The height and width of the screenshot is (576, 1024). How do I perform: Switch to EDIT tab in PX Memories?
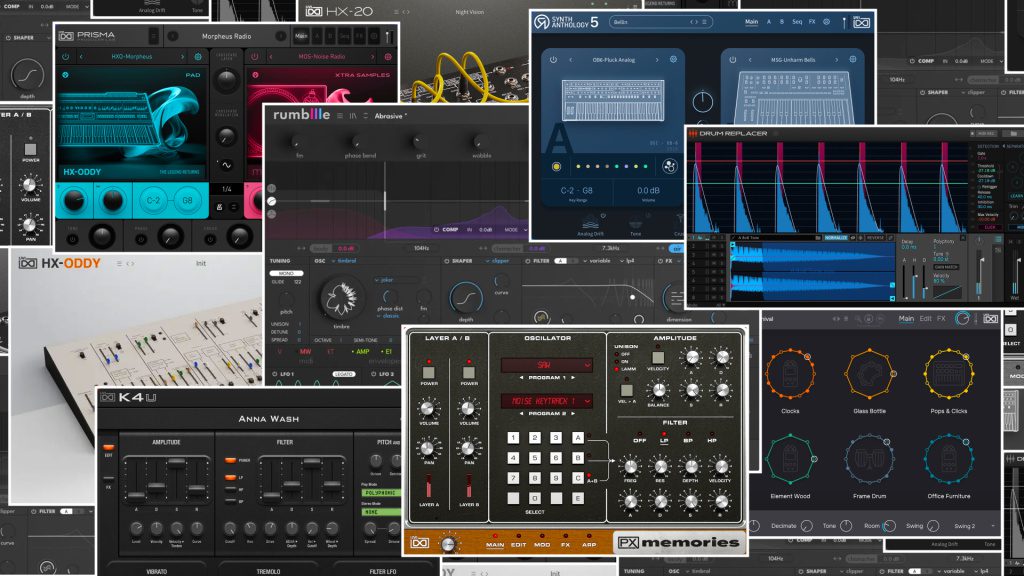[519, 543]
